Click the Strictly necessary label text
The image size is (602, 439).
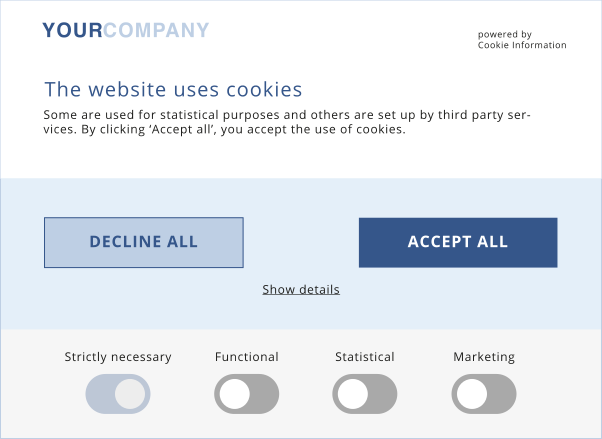coord(118,357)
